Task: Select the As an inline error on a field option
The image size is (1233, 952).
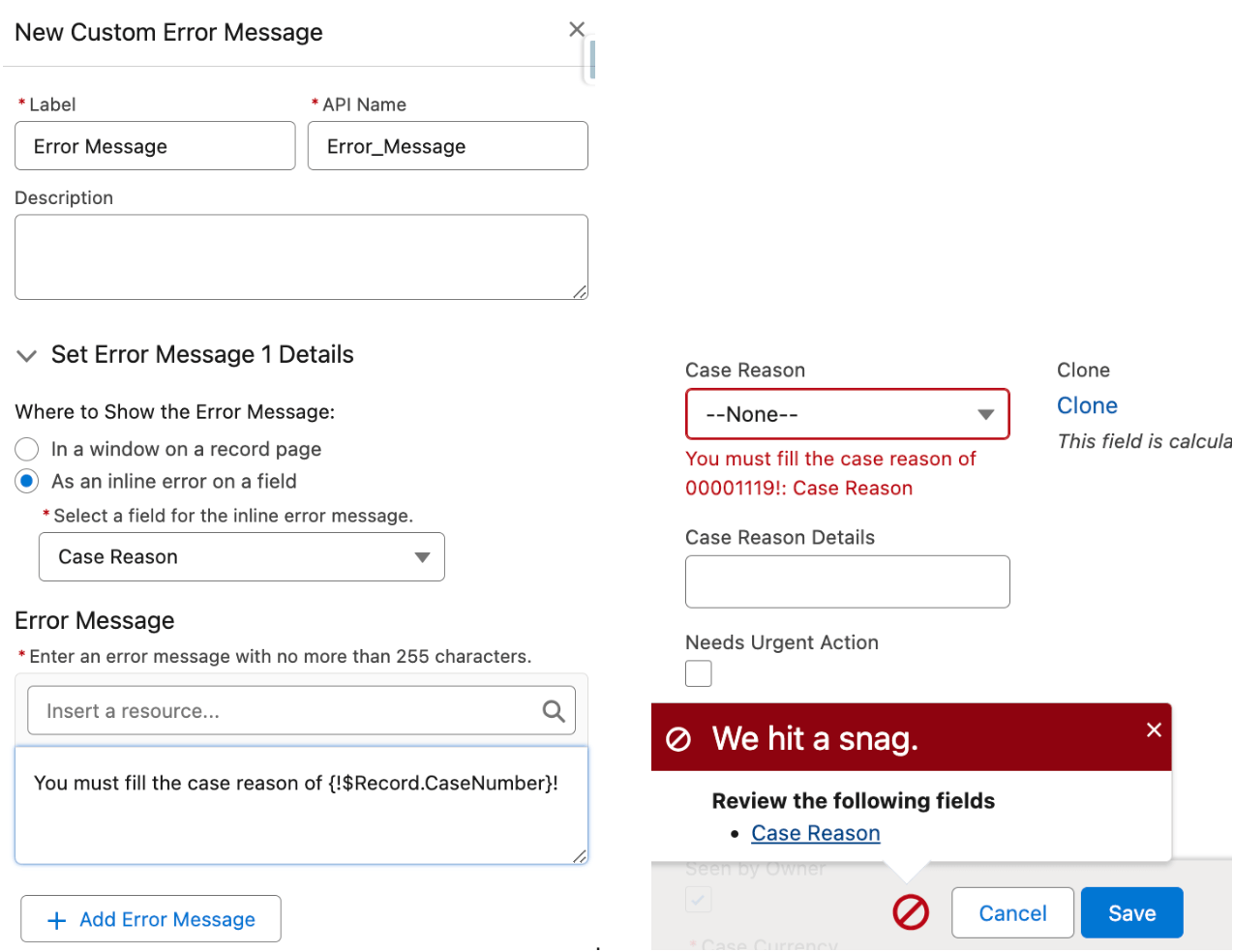Action: pos(26,481)
